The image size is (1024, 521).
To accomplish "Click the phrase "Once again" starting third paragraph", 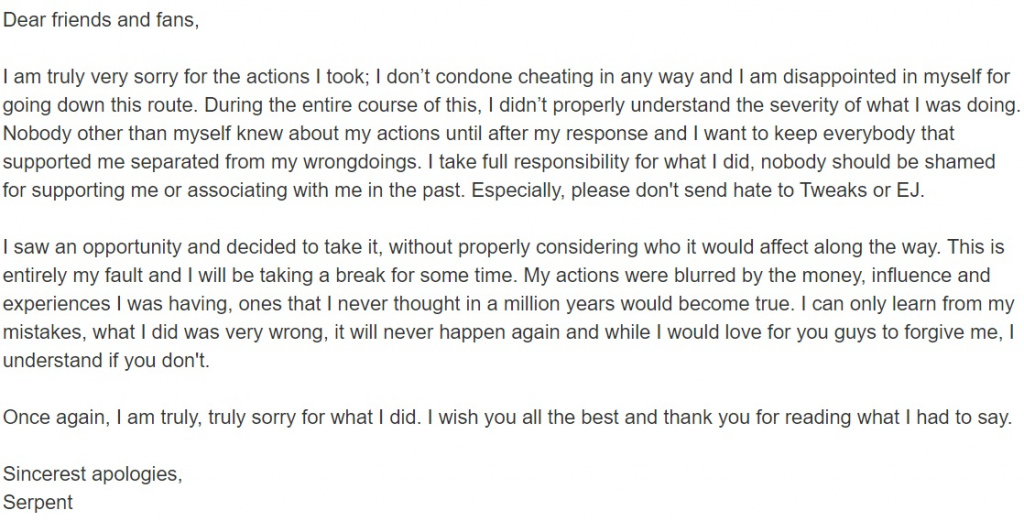I will [x=56, y=417].
